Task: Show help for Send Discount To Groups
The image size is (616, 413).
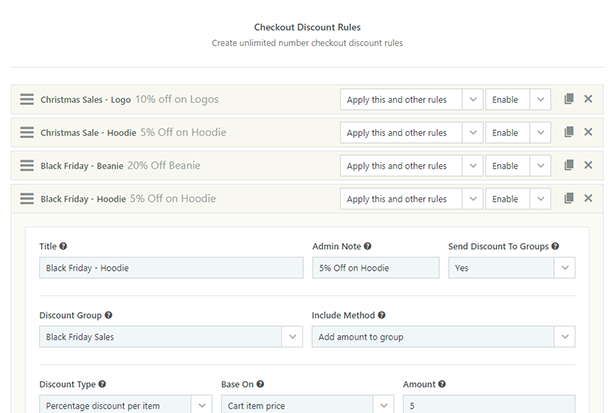Action: pos(555,246)
